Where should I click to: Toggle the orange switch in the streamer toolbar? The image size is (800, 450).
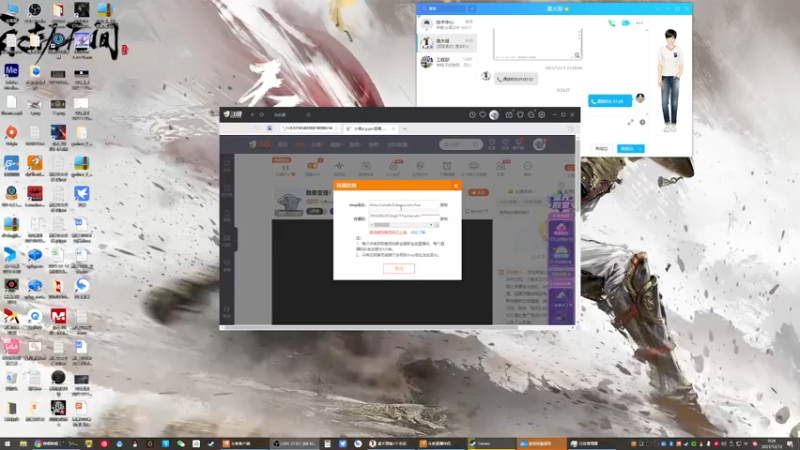coord(312,165)
